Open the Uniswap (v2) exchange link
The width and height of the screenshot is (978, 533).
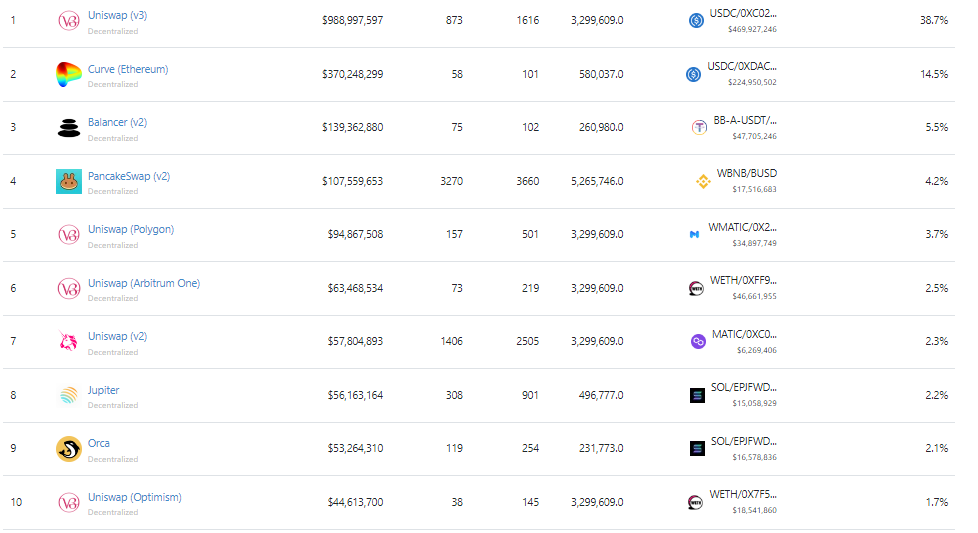pos(117,336)
